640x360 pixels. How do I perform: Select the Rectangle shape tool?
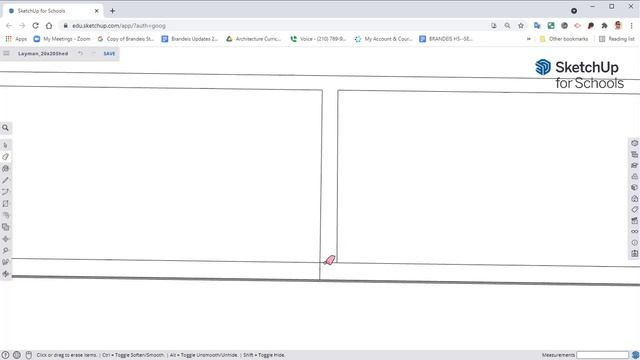(5, 204)
